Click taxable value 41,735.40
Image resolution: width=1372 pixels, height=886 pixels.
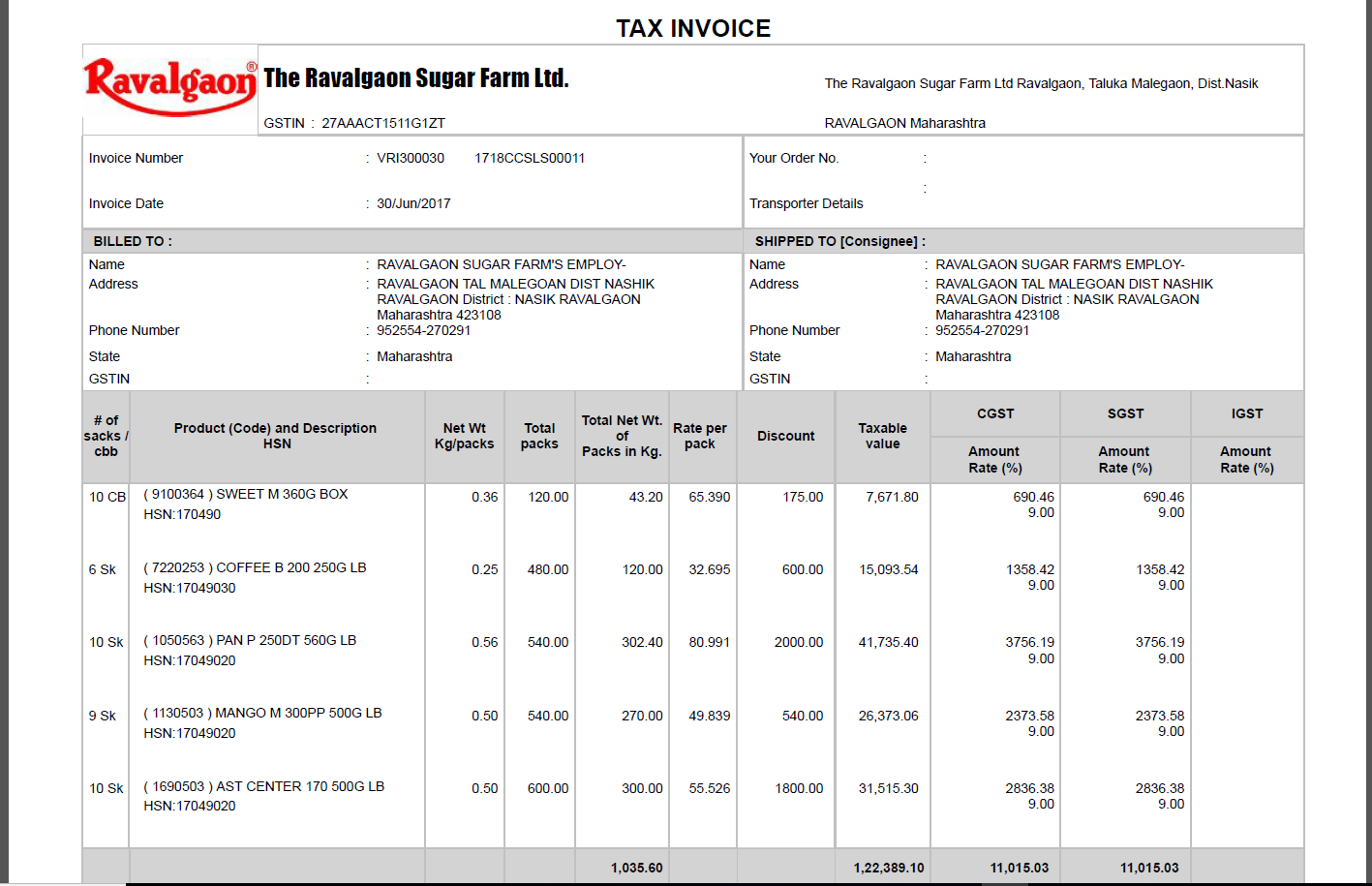click(x=889, y=642)
